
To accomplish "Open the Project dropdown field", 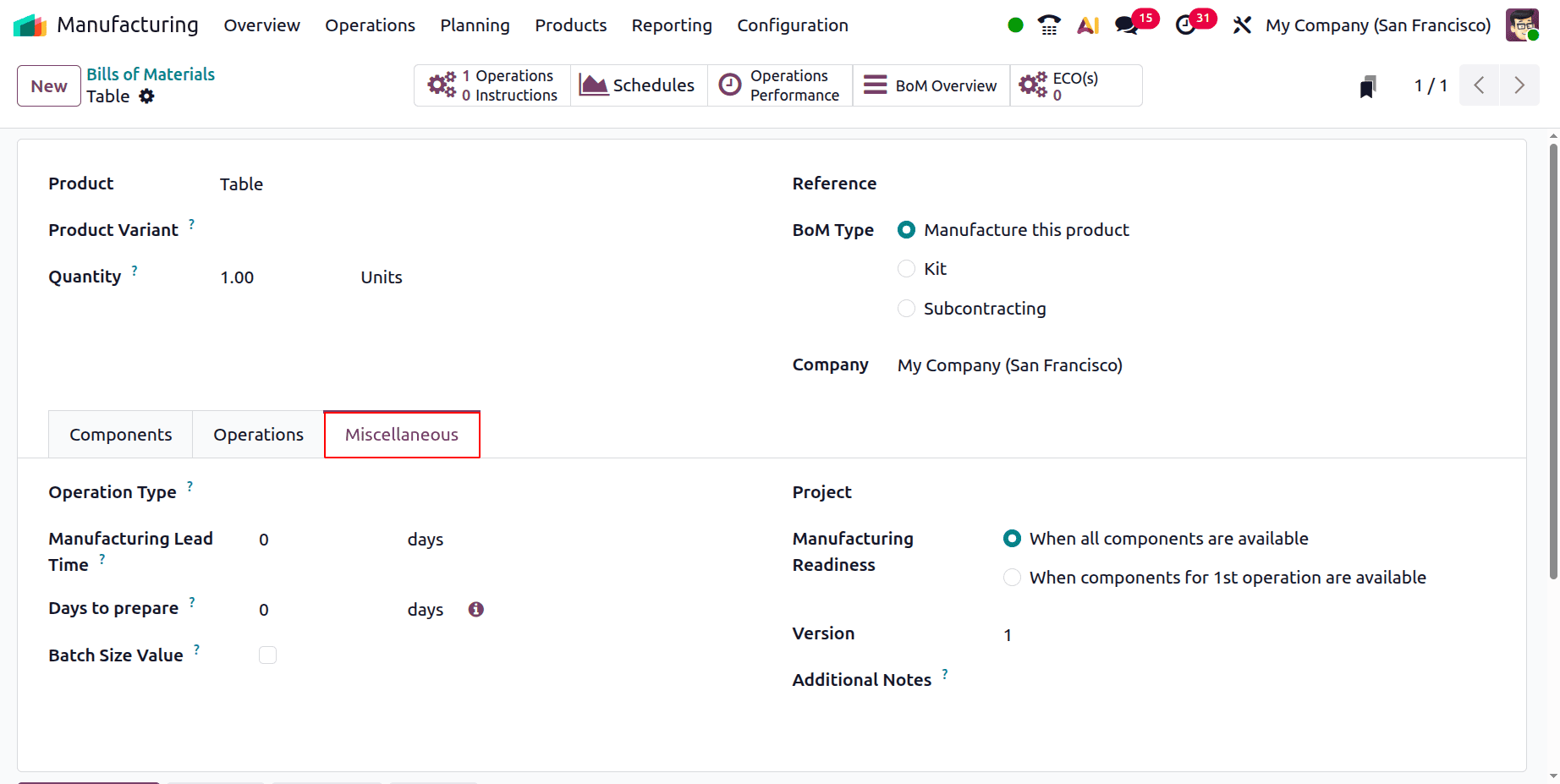I will point(1248,492).
